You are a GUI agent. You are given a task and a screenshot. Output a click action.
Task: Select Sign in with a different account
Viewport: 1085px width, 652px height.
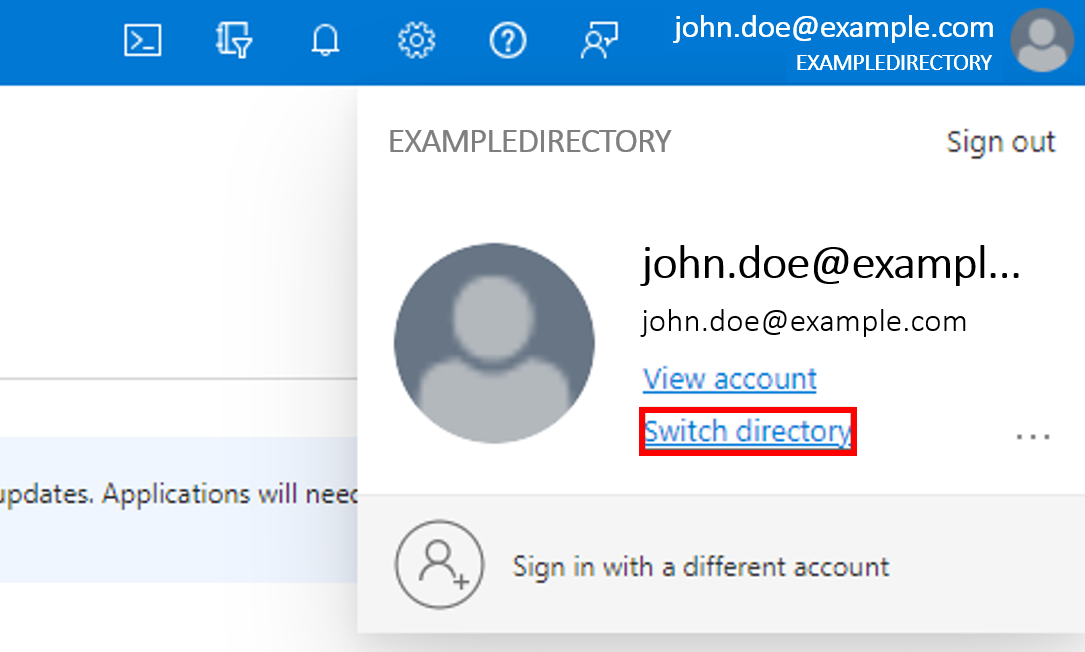[x=700, y=566]
